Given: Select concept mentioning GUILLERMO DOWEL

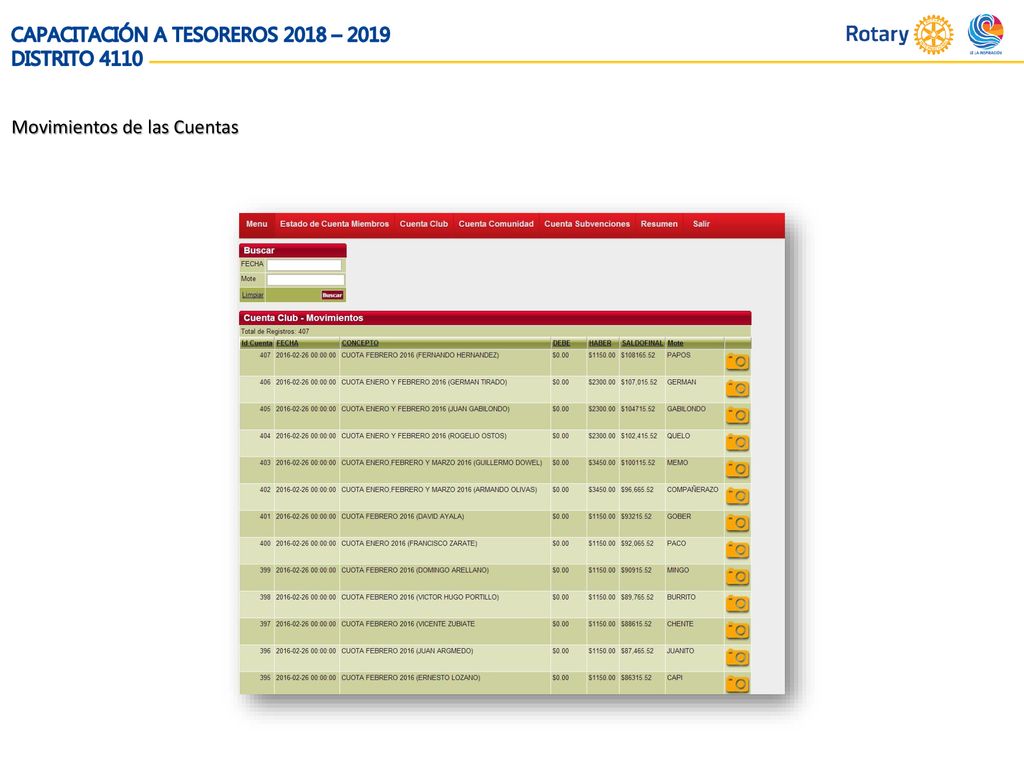Looking at the screenshot, I should [x=441, y=462].
